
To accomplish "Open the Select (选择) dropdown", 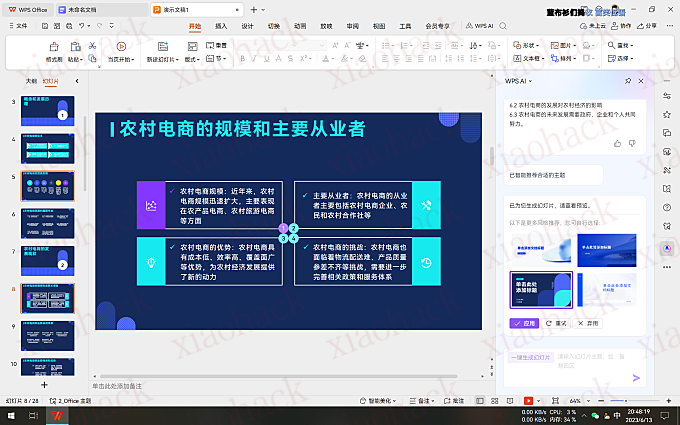I will point(620,58).
